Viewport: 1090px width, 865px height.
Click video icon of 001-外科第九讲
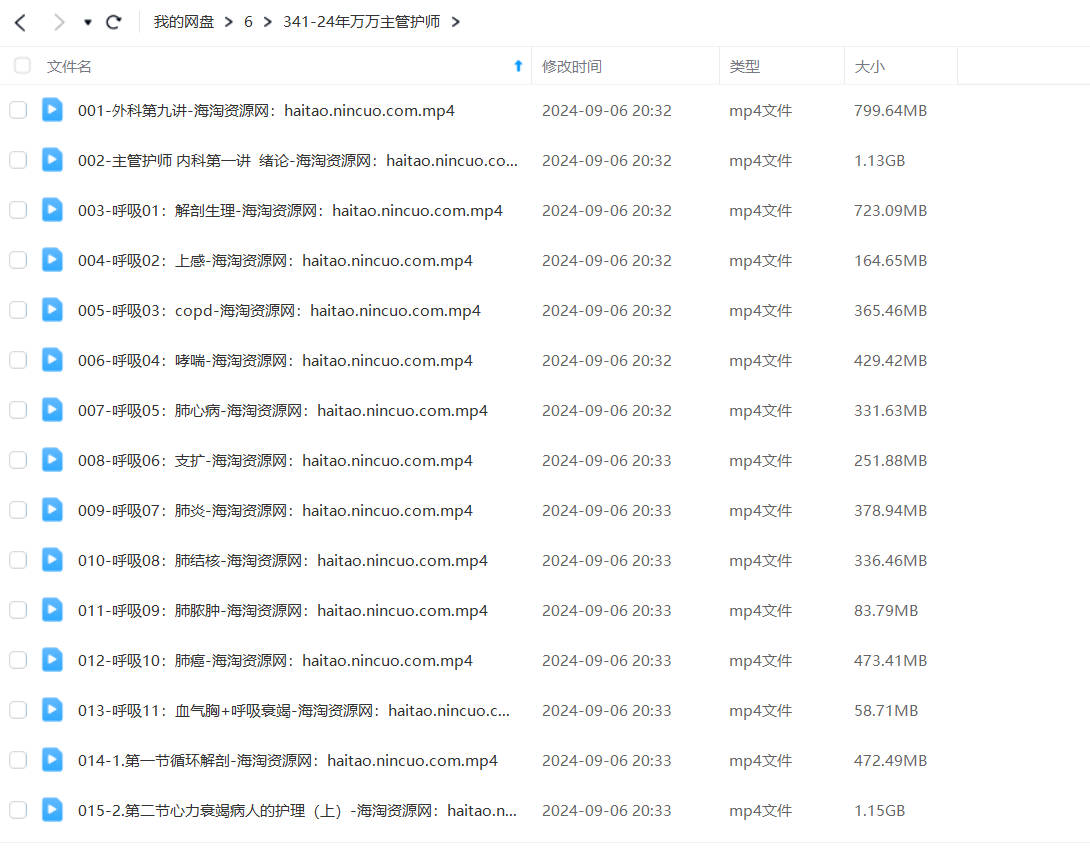coord(52,110)
